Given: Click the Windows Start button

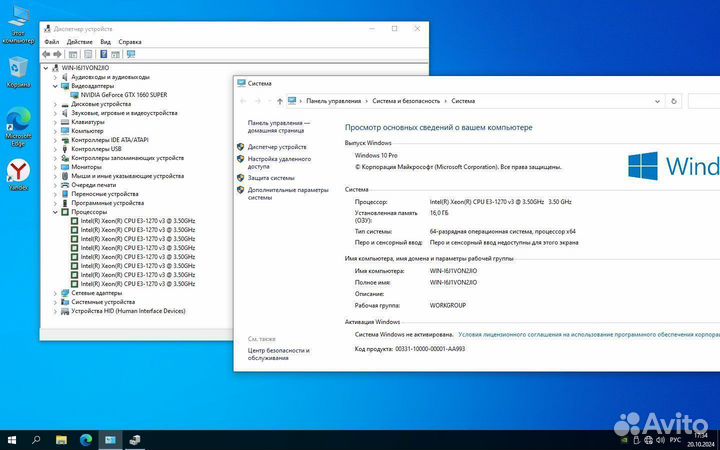Looking at the screenshot, I should (12, 440).
